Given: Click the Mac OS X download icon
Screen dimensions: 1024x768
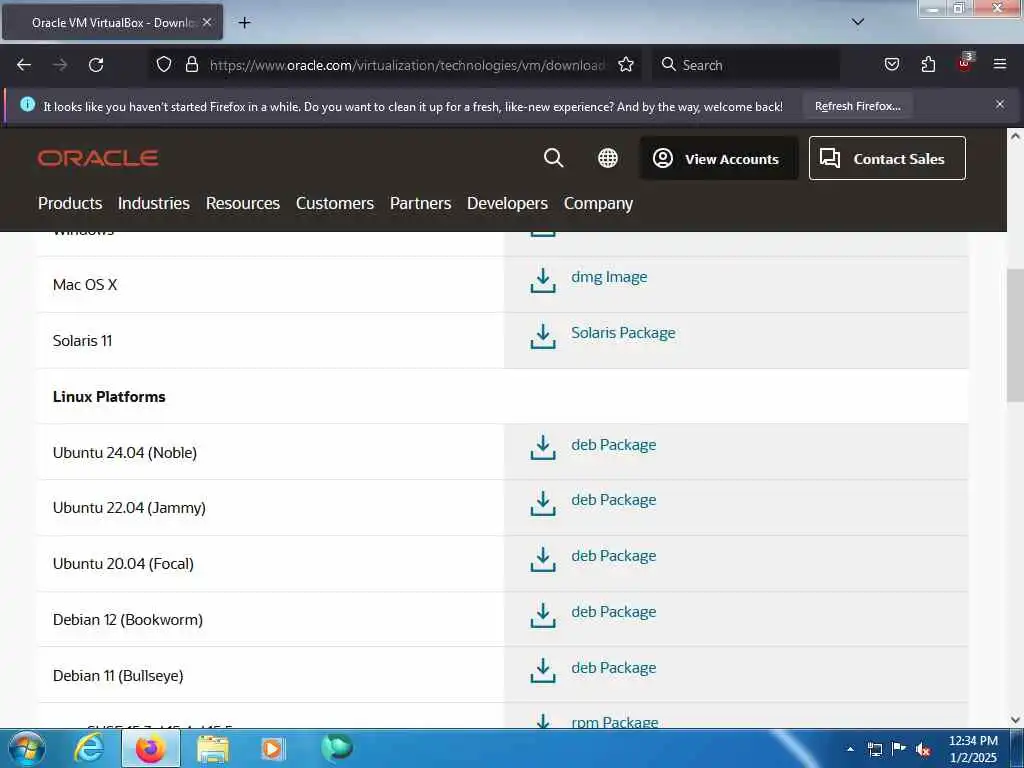Looking at the screenshot, I should pos(543,280).
